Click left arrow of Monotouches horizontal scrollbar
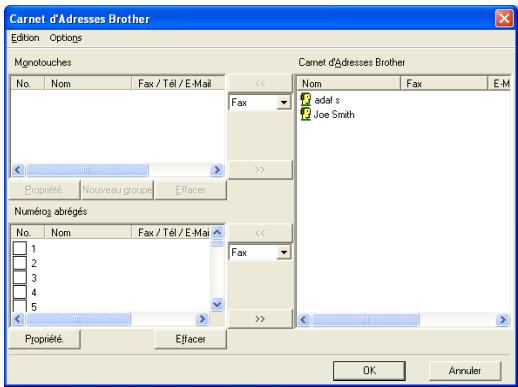The image size is (518, 387). pyautogui.click(x=18, y=170)
